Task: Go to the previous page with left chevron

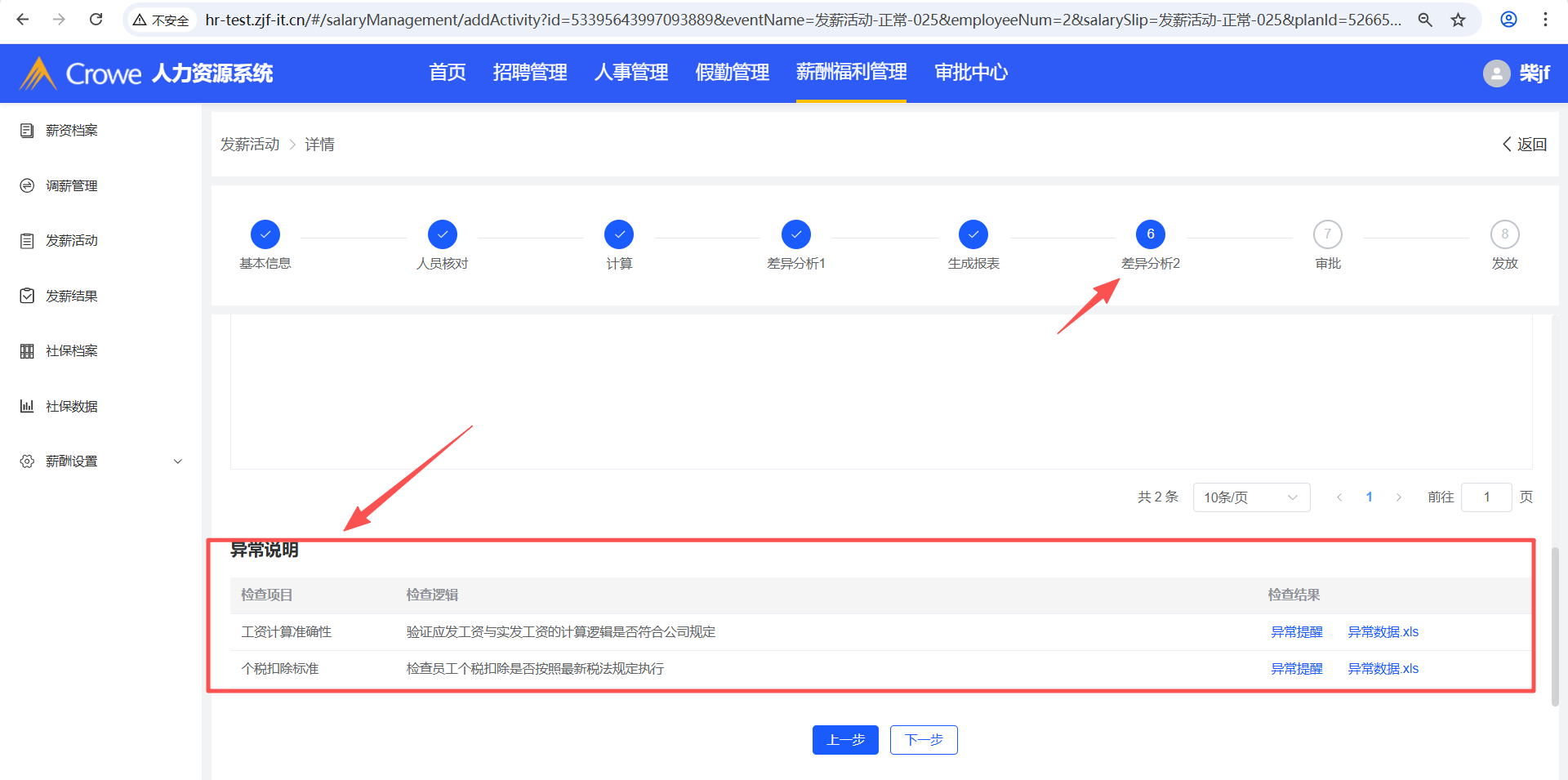Action: (x=1339, y=497)
